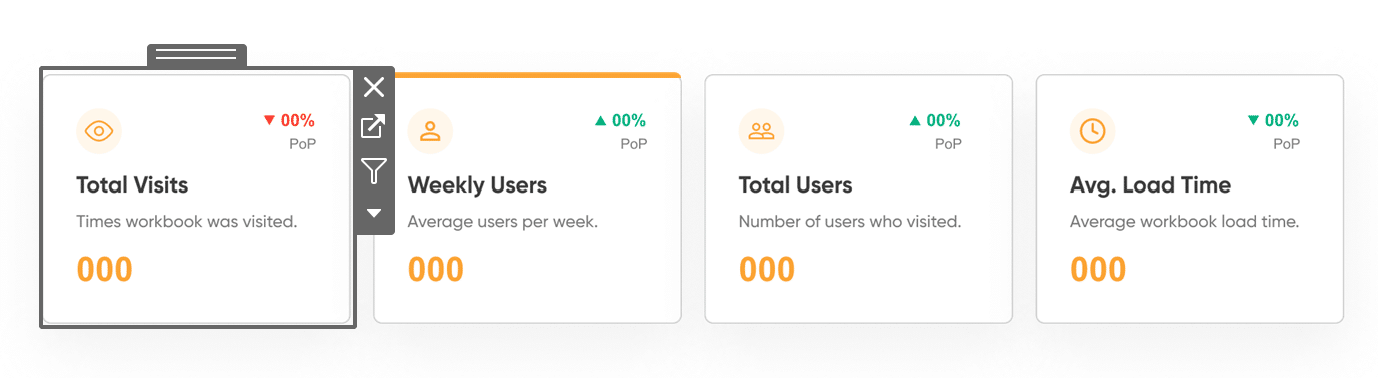Click green down triangle on Avg. Load Time
Screen dimensions: 1378x378
coord(1253,120)
